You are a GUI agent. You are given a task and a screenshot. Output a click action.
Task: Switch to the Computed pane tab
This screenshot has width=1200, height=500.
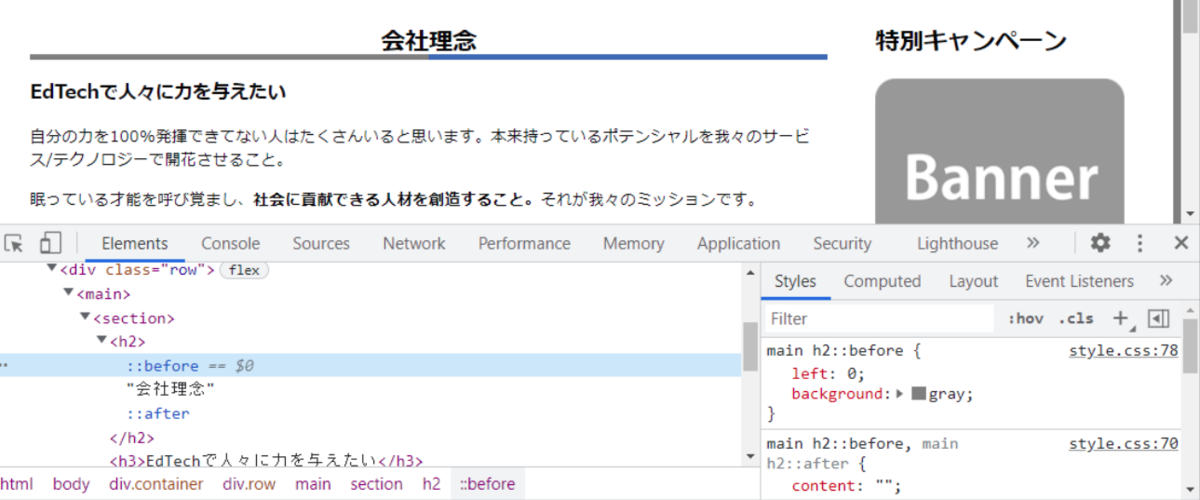[x=882, y=281]
